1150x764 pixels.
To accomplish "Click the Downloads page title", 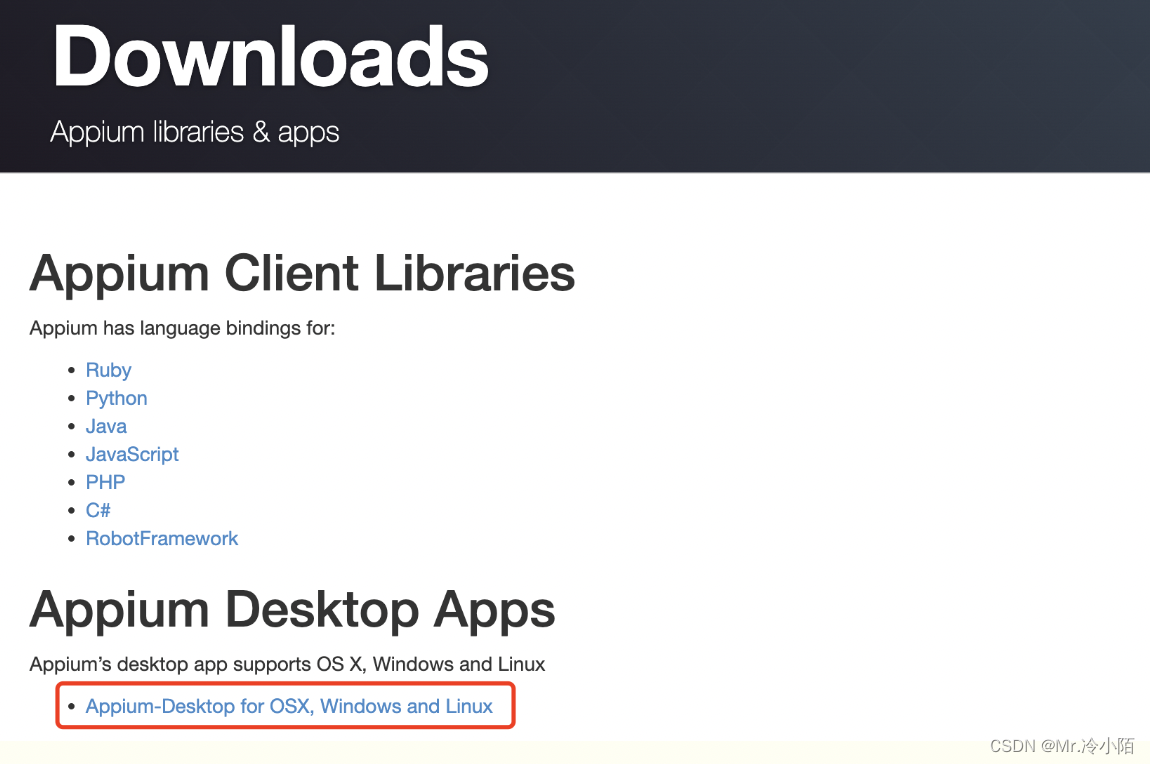I will [271, 56].
